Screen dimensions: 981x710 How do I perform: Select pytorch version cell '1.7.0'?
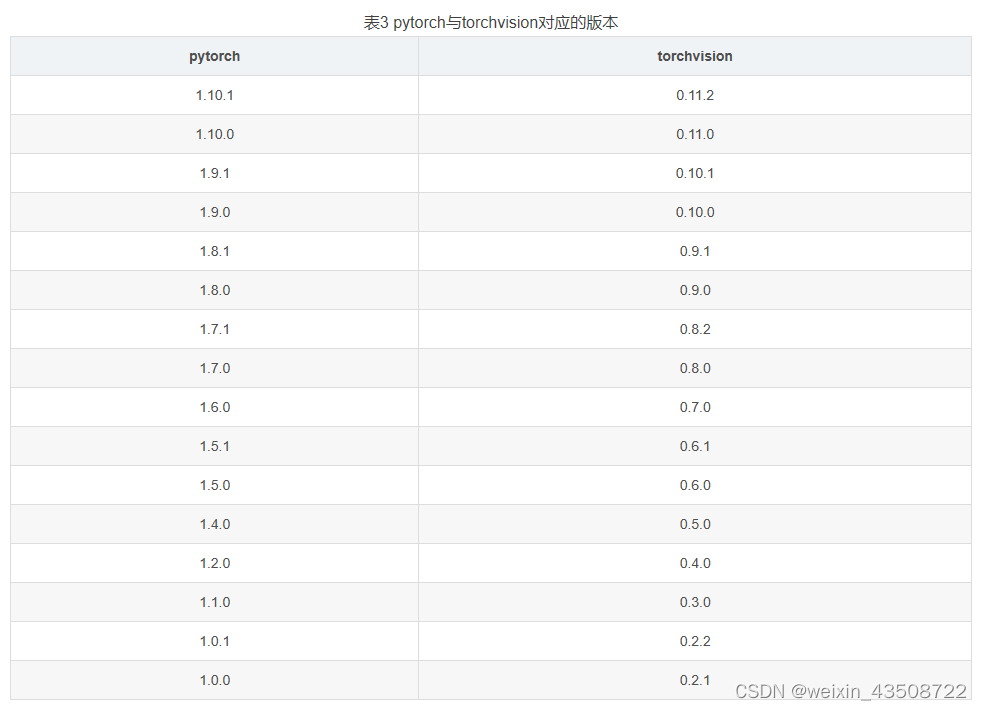click(x=215, y=368)
